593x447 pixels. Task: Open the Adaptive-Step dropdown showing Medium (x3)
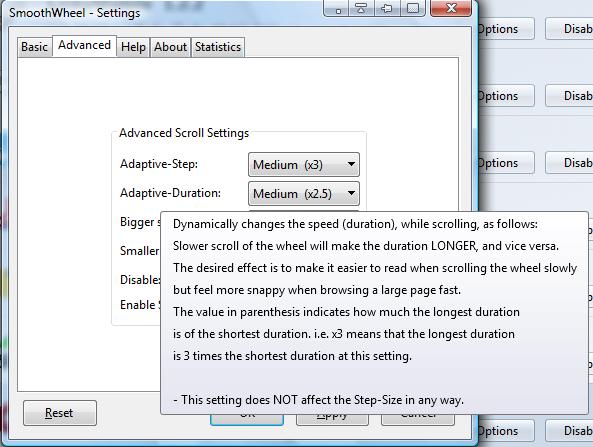tap(304, 165)
